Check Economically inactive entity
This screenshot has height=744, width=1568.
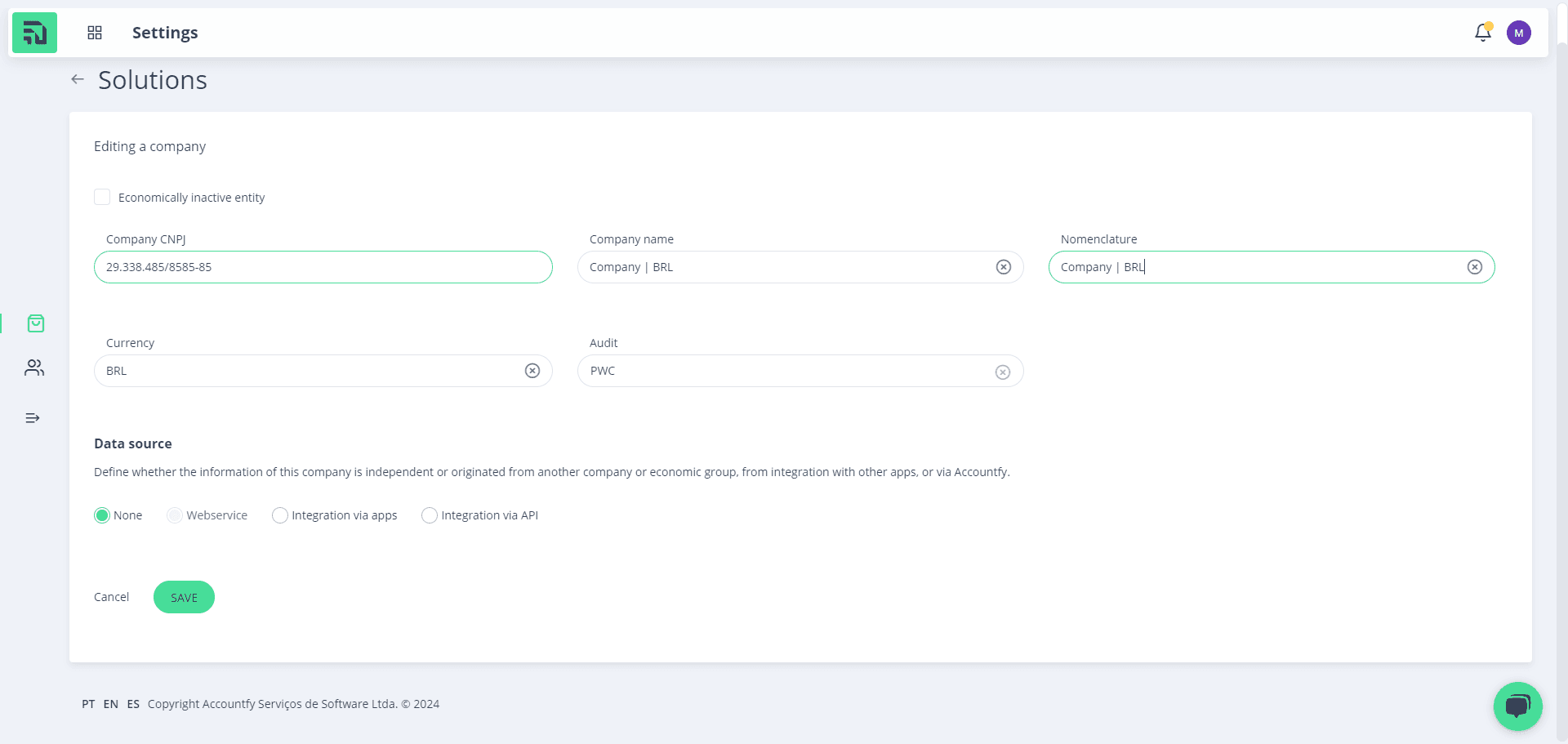tap(102, 197)
